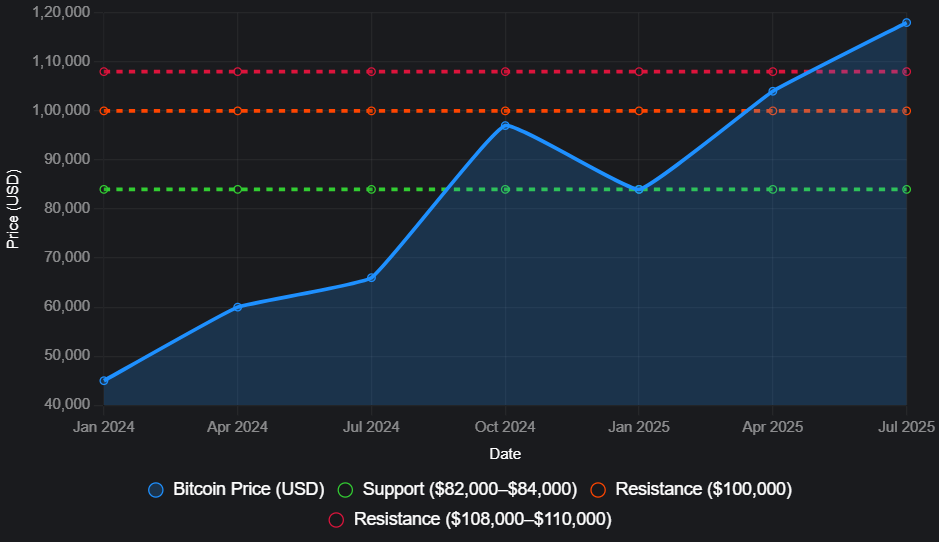Click the red $108,000 resistance marker at Apr 2024

[237, 72]
